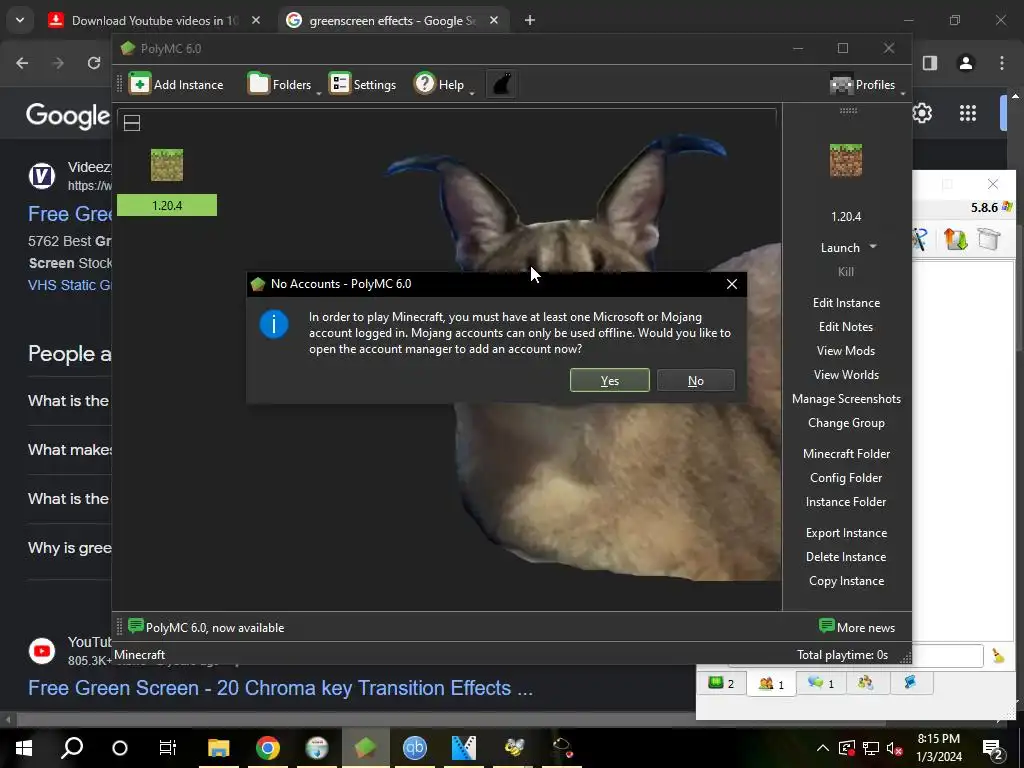
Task: Click the taskbar clock showing 8:15 PM
Action: pyautogui.click(x=938, y=748)
